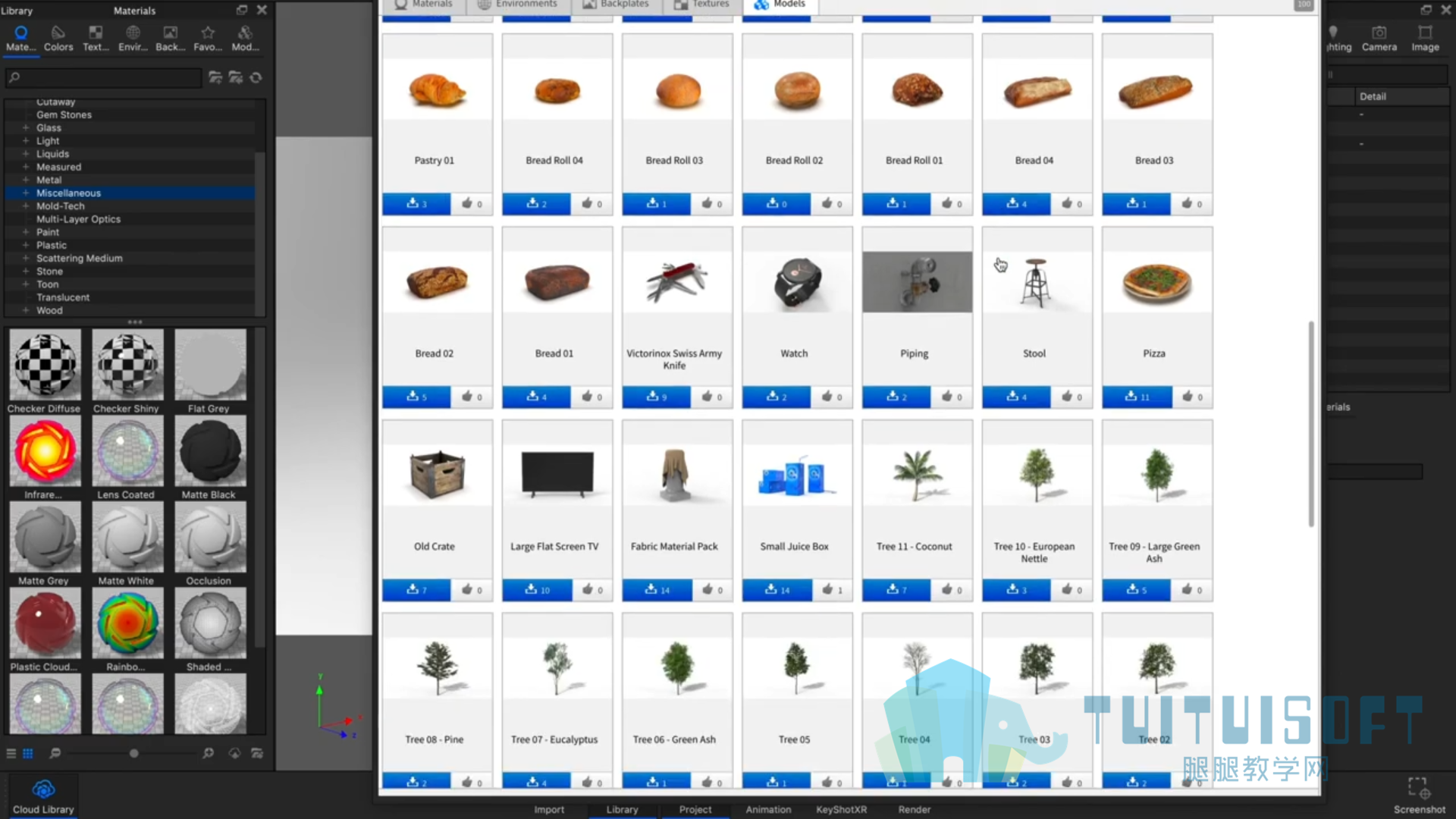
Task: Click the add folder icon beside the search box
Action: [215, 77]
